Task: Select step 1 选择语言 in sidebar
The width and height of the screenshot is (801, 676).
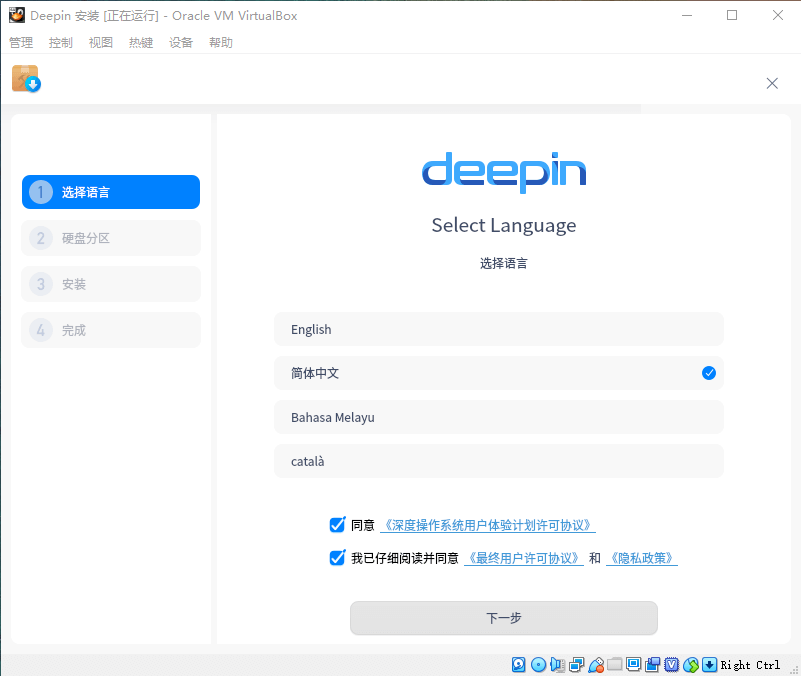Action: point(111,192)
